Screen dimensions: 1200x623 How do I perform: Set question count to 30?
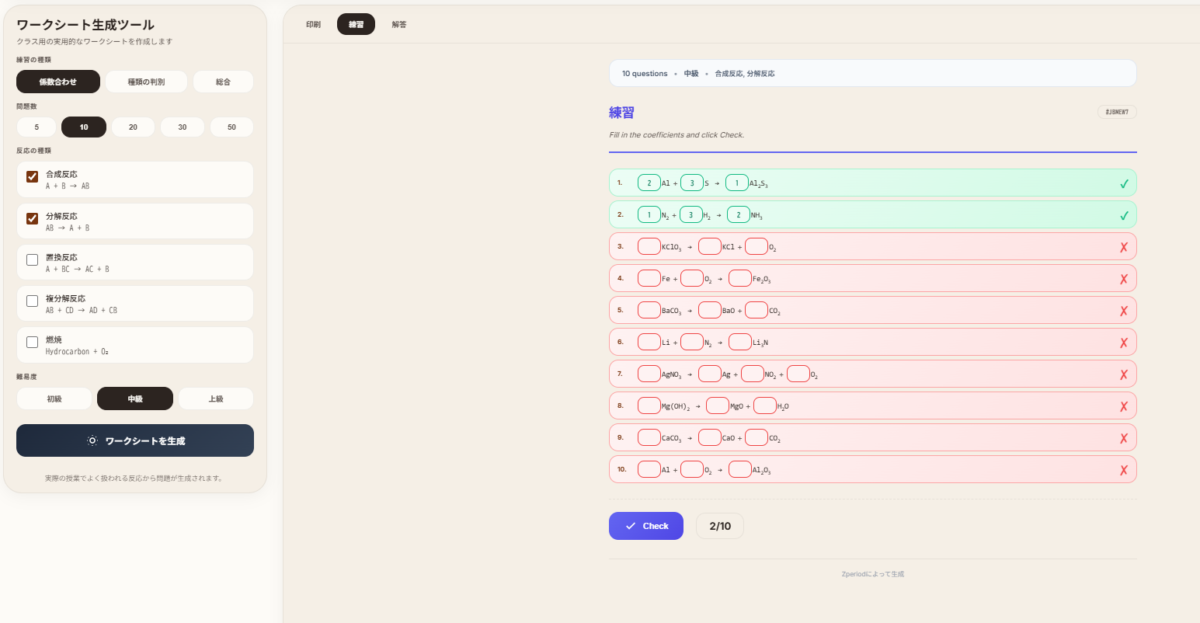(x=182, y=127)
